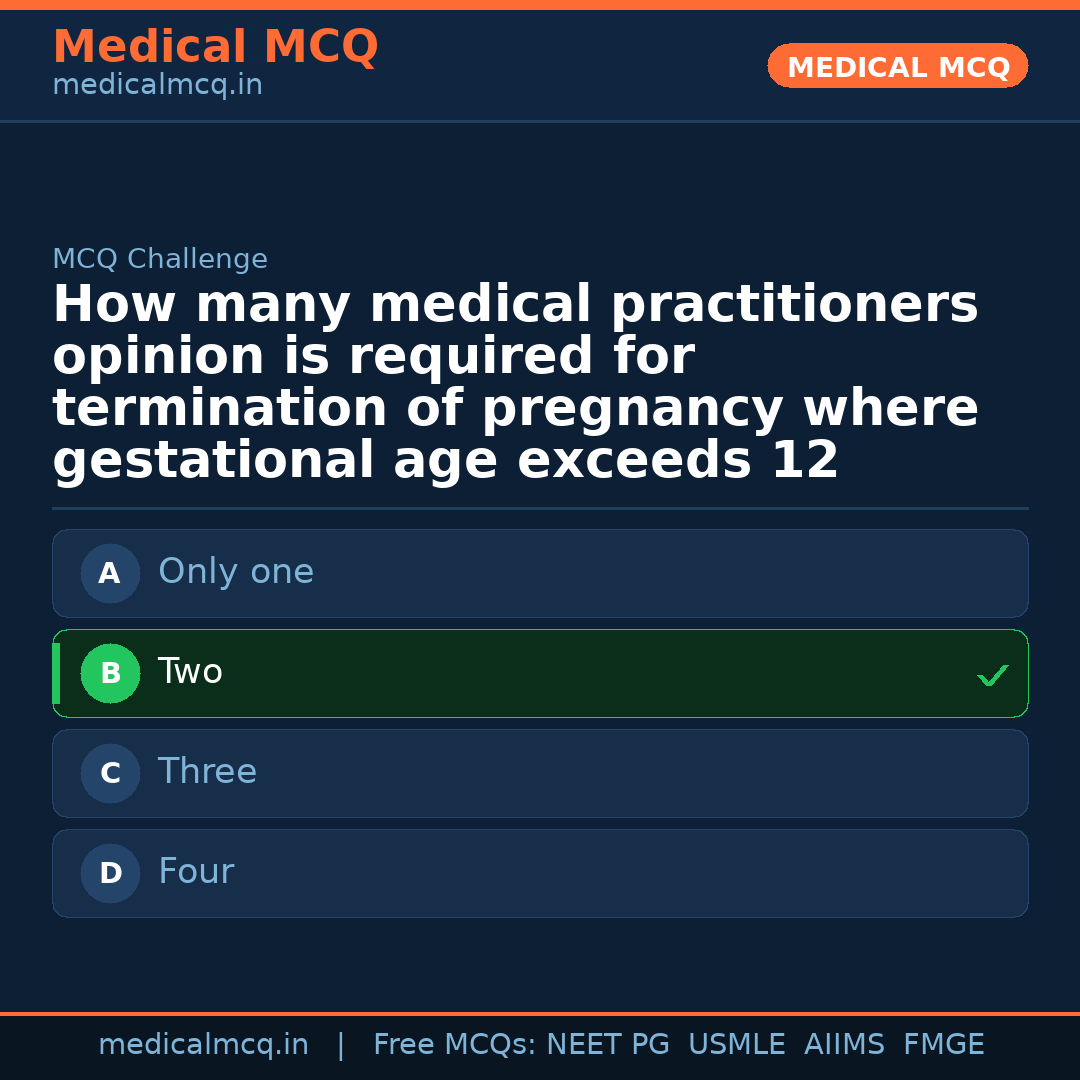Click the green B option badge

point(110,673)
